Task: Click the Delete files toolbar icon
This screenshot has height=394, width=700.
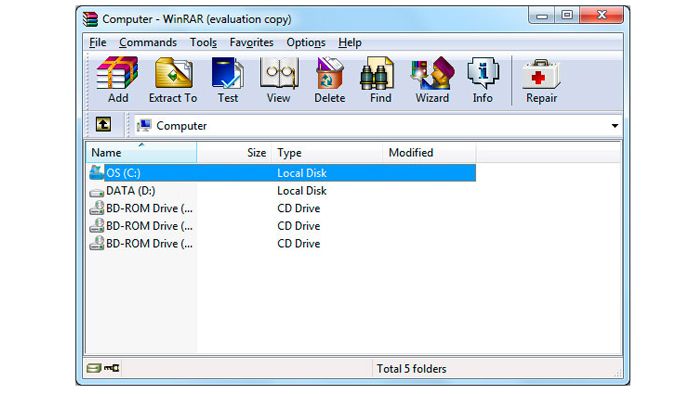Action: [329, 80]
